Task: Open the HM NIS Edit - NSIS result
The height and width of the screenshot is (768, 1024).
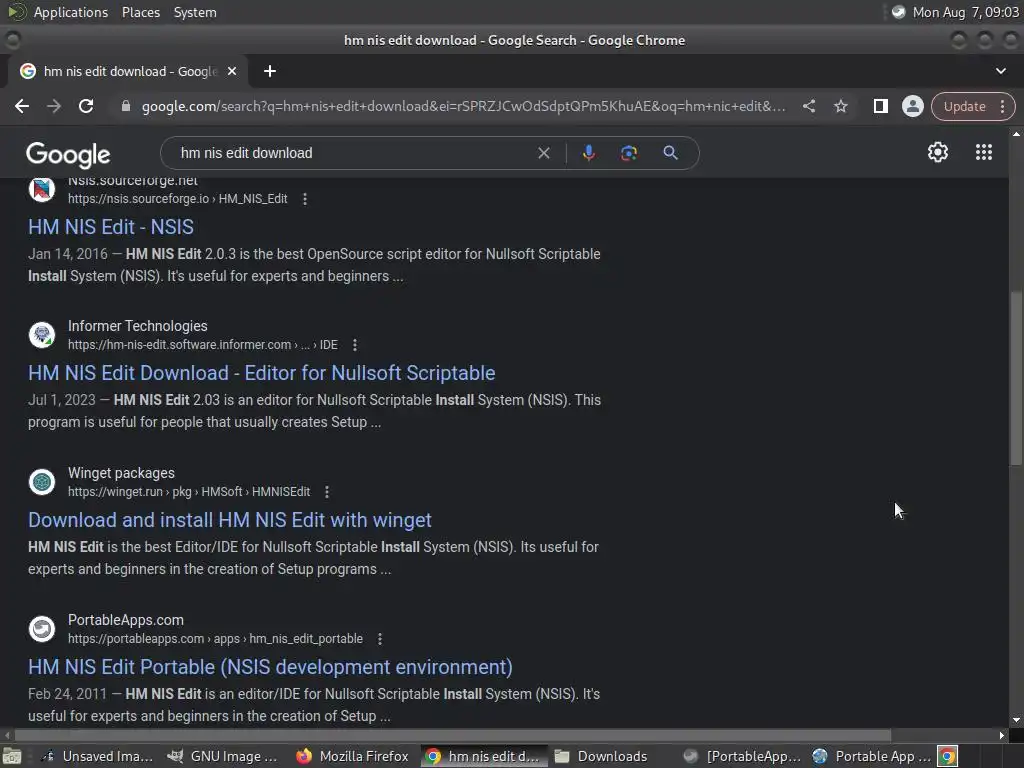Action: (111, 227)
